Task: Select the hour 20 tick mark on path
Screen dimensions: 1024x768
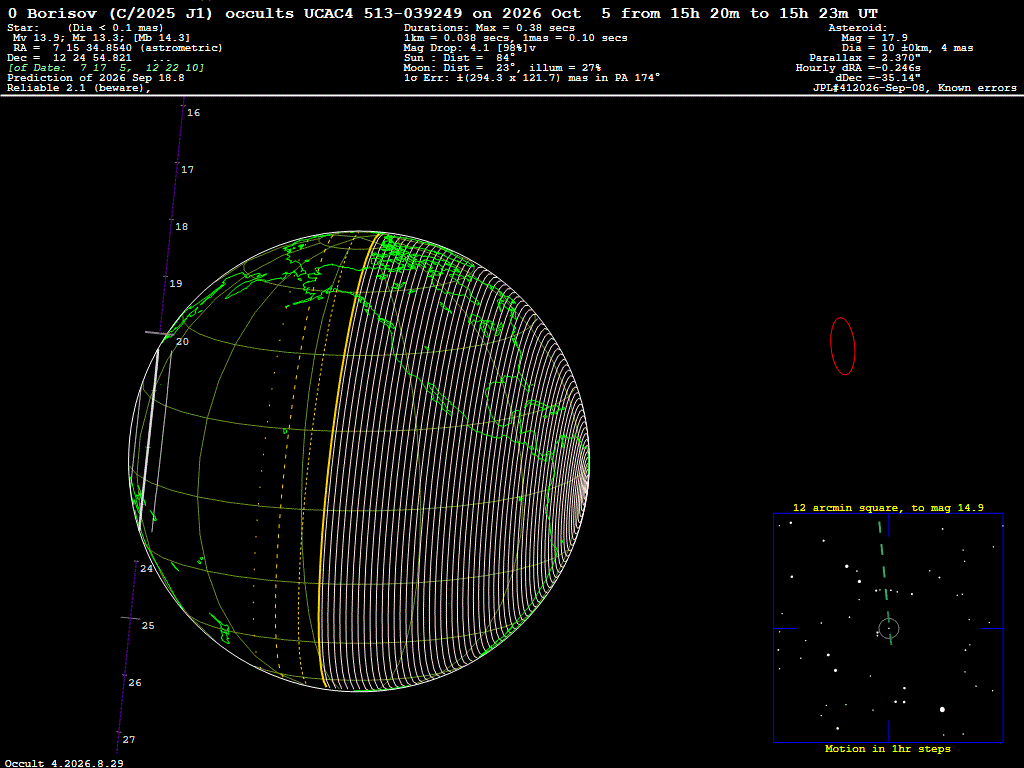Action: click(x=159, y=334)
